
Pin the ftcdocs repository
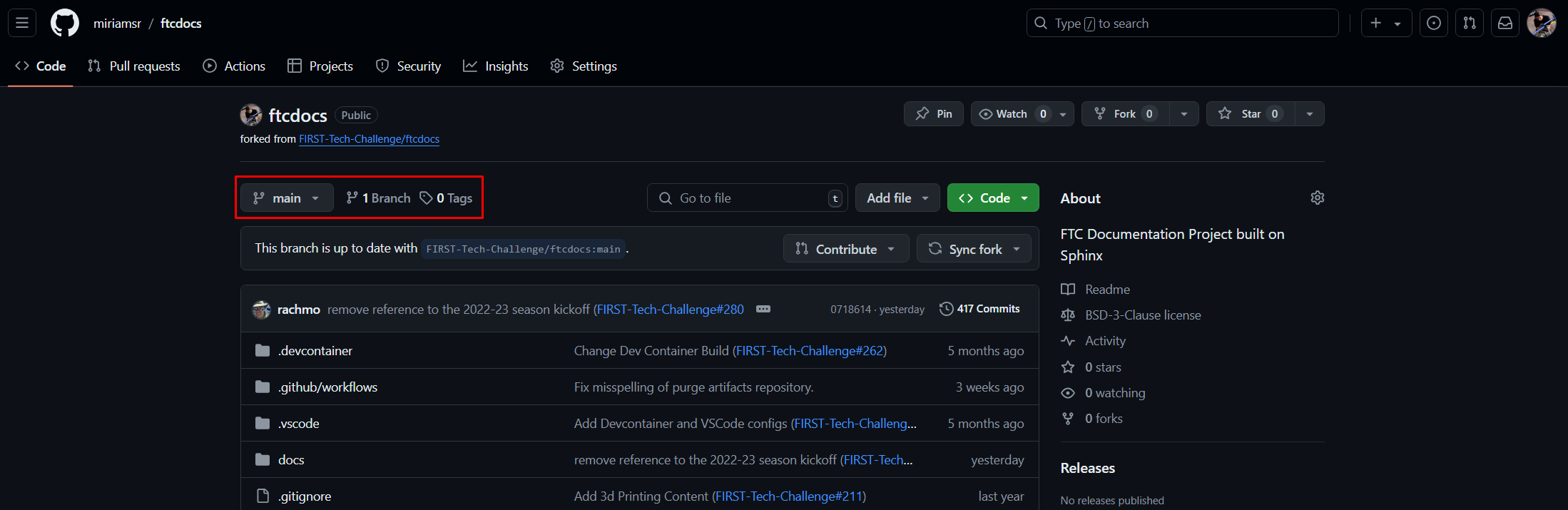[933, 114]
